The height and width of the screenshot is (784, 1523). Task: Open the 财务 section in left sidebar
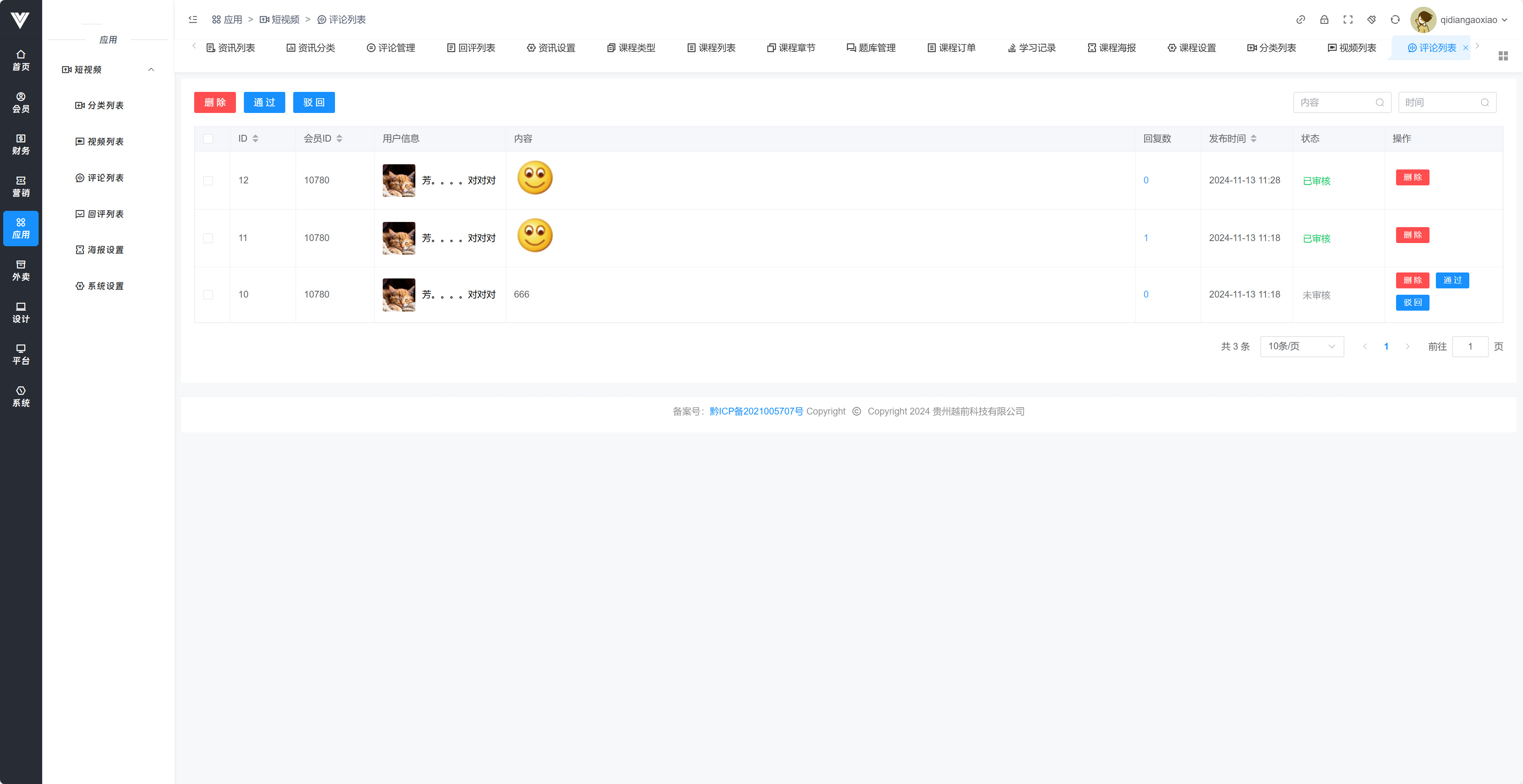click(21, 144)
